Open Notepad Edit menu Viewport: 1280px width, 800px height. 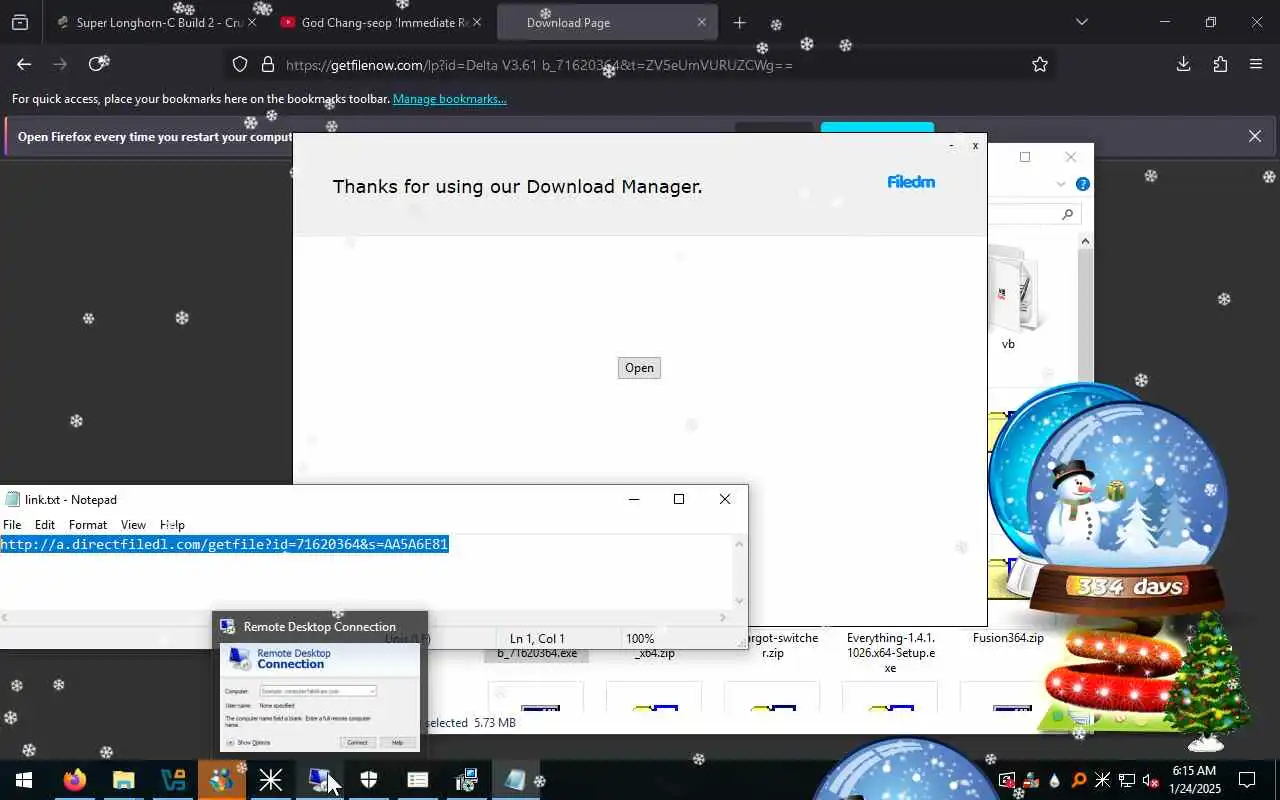coord(45,524)
